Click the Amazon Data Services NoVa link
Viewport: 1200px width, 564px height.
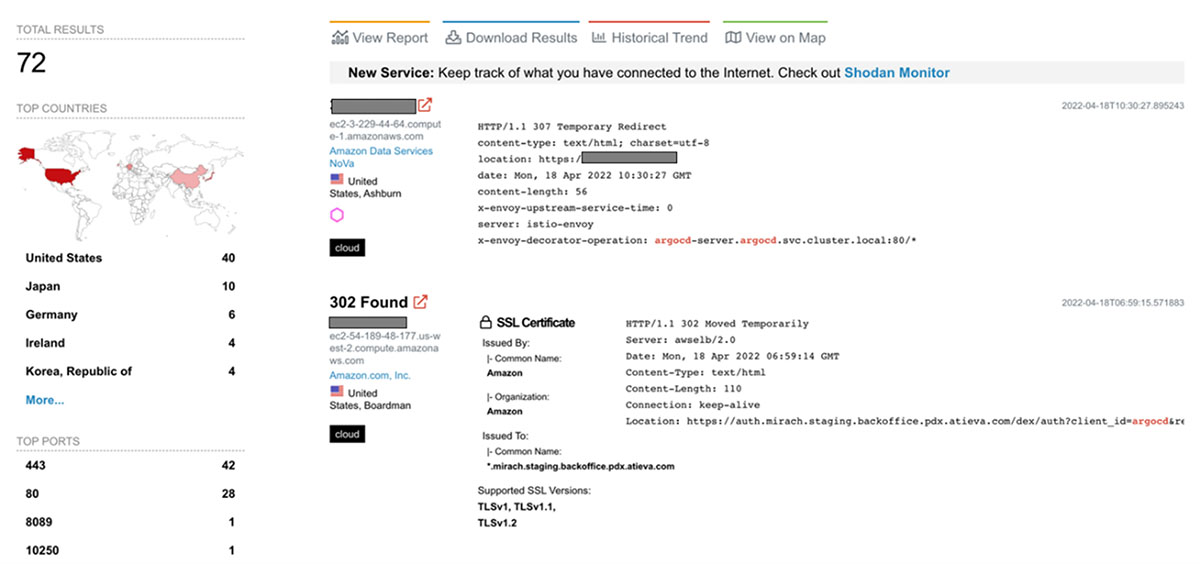coord(381,157)
